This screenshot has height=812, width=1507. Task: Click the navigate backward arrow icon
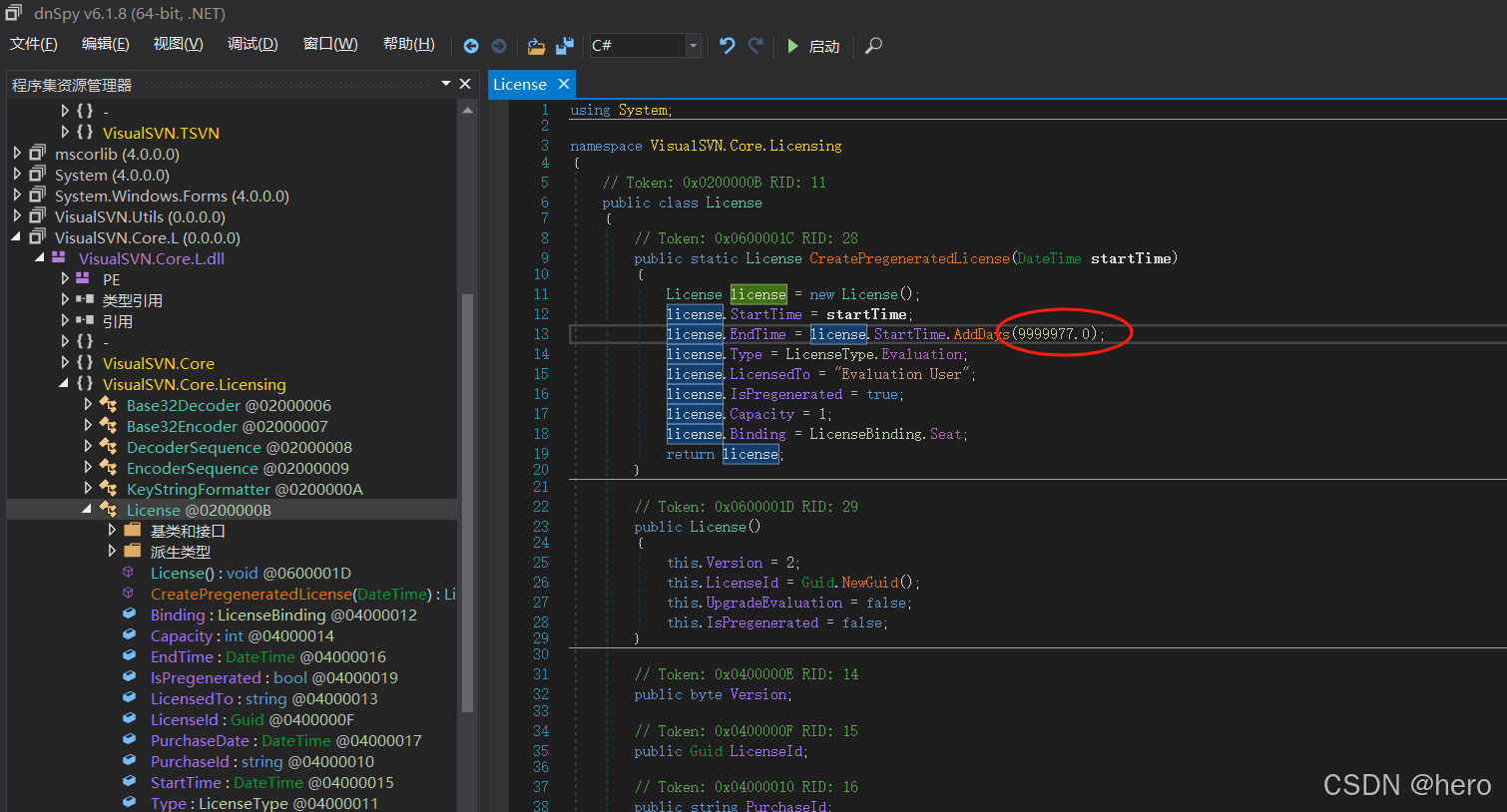coord(471,46)
